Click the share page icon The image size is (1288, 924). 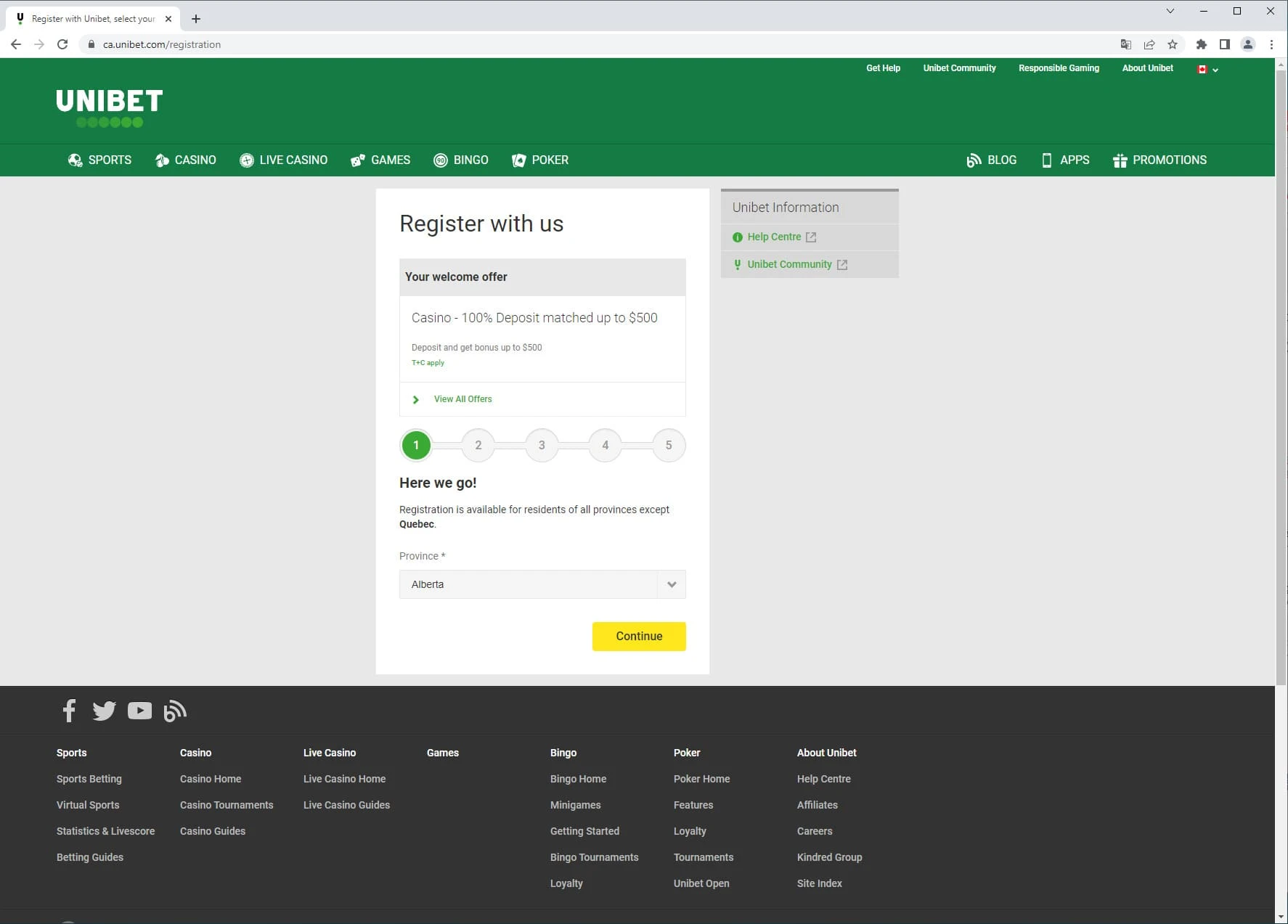(x=1149, y=44)
